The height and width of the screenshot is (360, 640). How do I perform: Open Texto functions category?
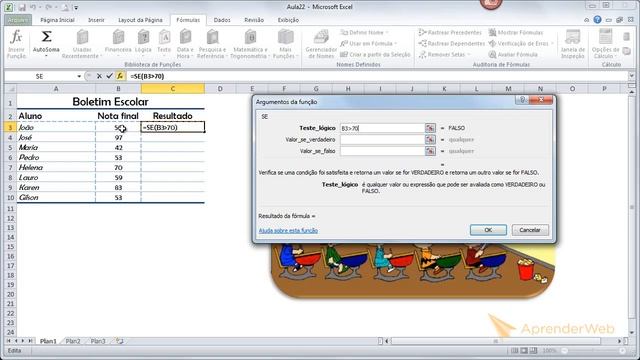(164, 44)
